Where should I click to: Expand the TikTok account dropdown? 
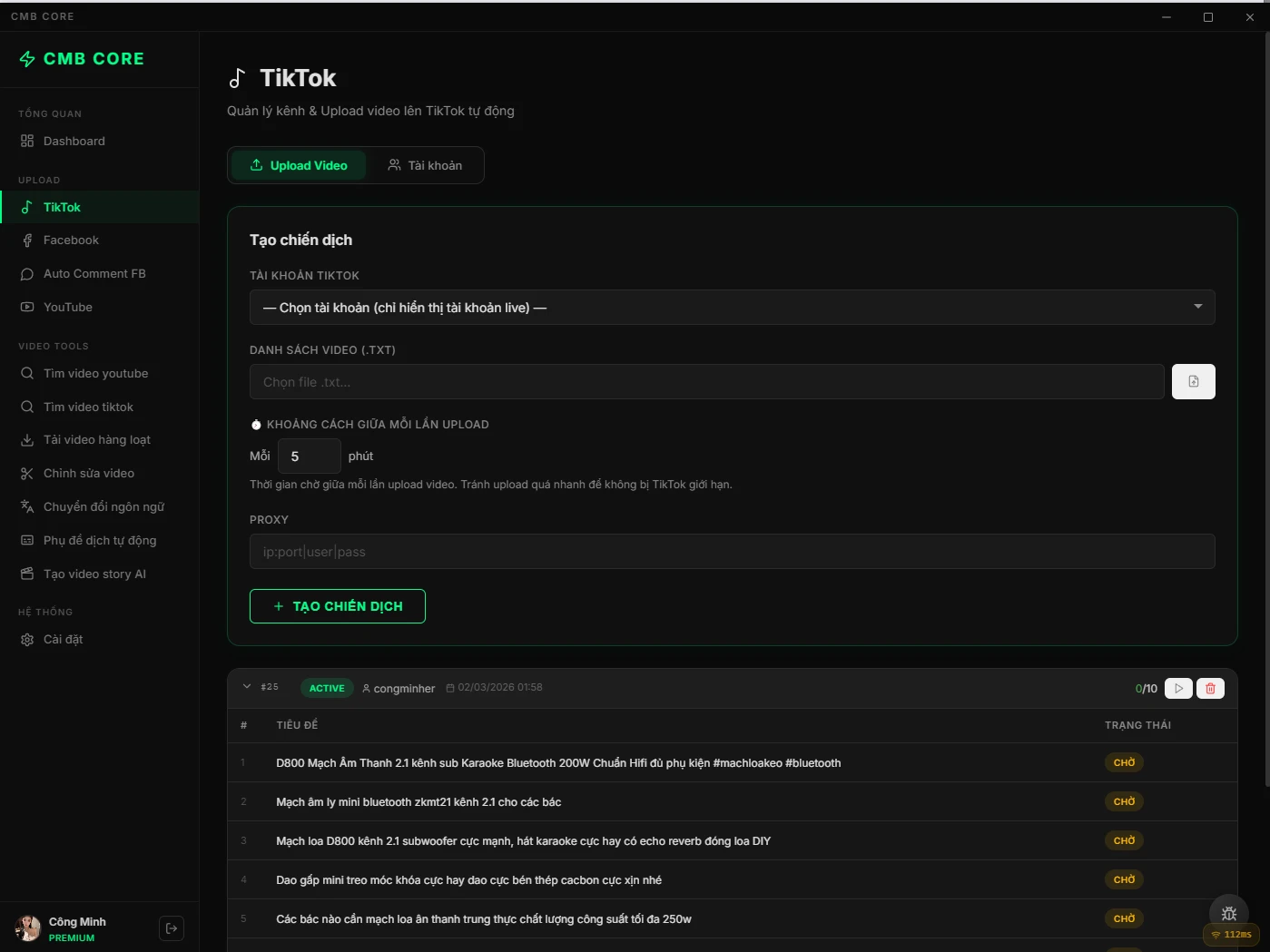[732, 308]
